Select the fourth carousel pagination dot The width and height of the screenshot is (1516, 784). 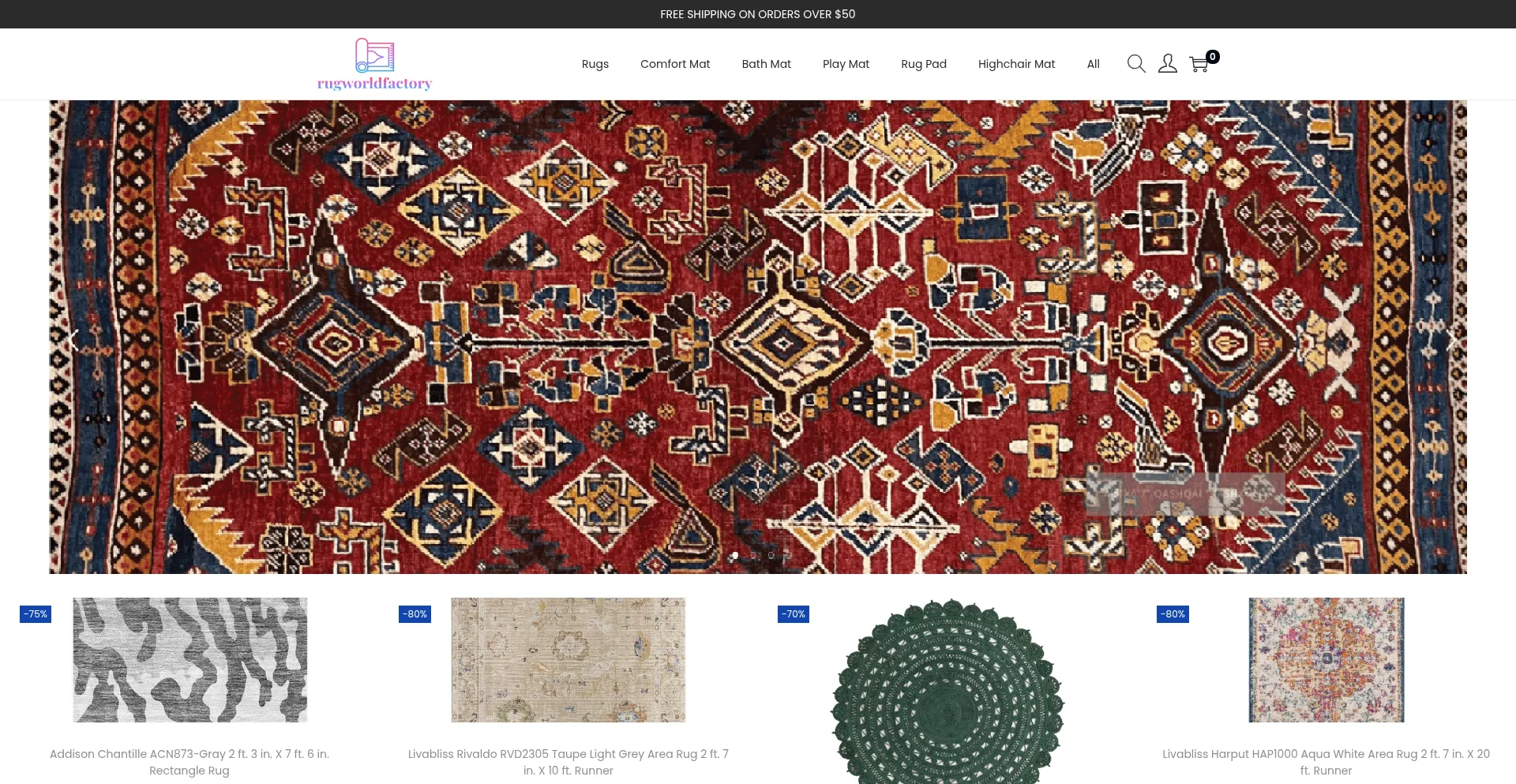[787, 556]
